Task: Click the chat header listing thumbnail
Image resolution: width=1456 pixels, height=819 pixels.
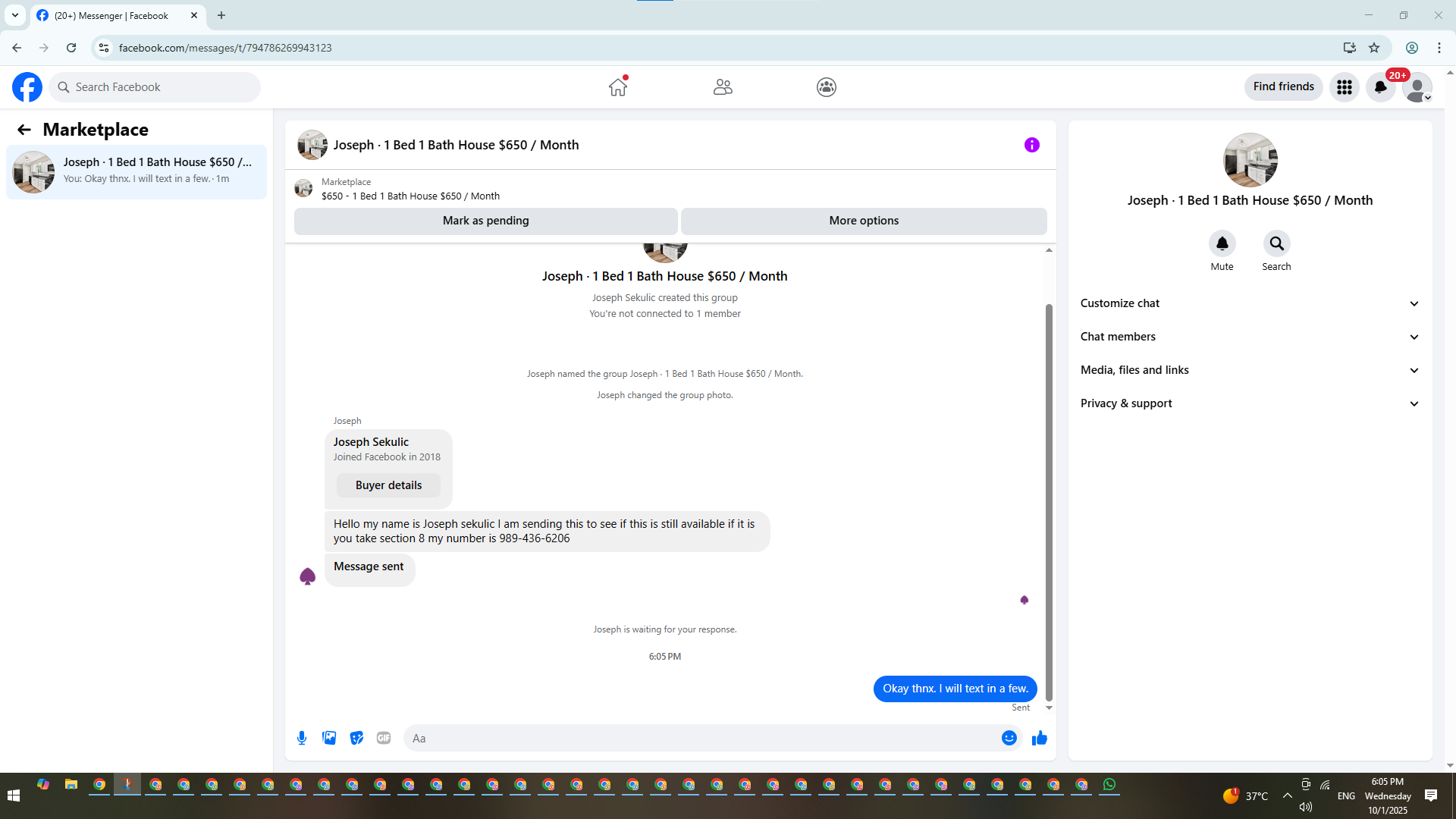Action: point(312,145)
